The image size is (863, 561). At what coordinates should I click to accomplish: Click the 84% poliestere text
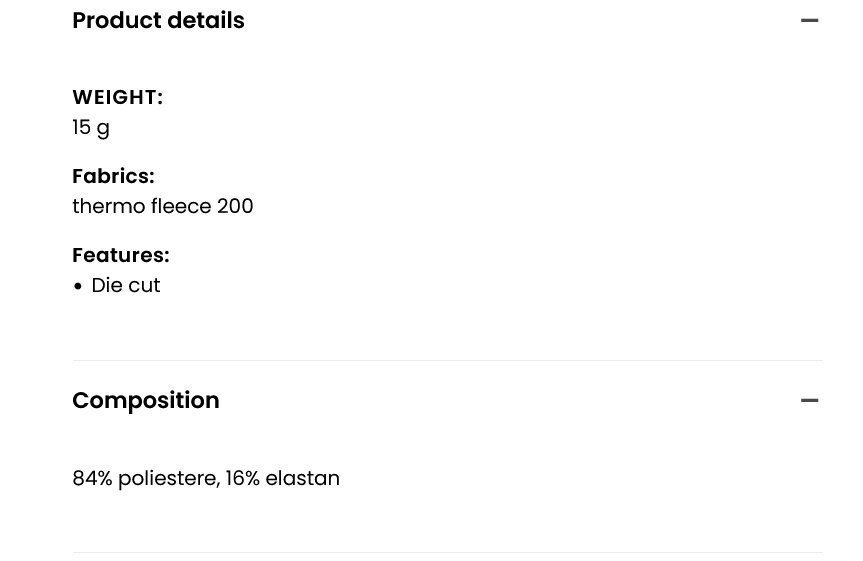tap(144, 479)
